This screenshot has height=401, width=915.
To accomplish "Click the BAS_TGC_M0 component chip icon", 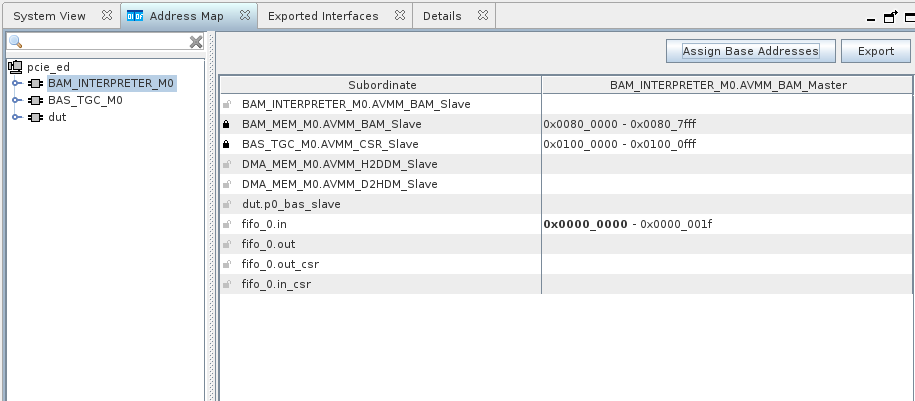I will (x=36, y=100).
